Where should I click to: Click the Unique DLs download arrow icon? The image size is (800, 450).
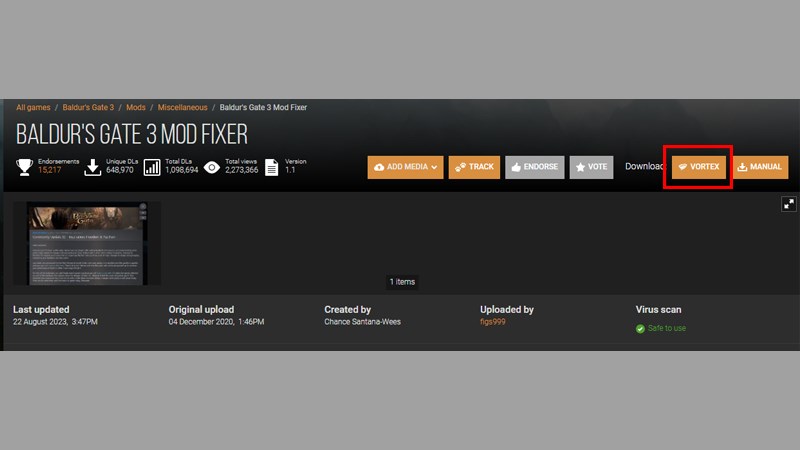tap(92, 166)
